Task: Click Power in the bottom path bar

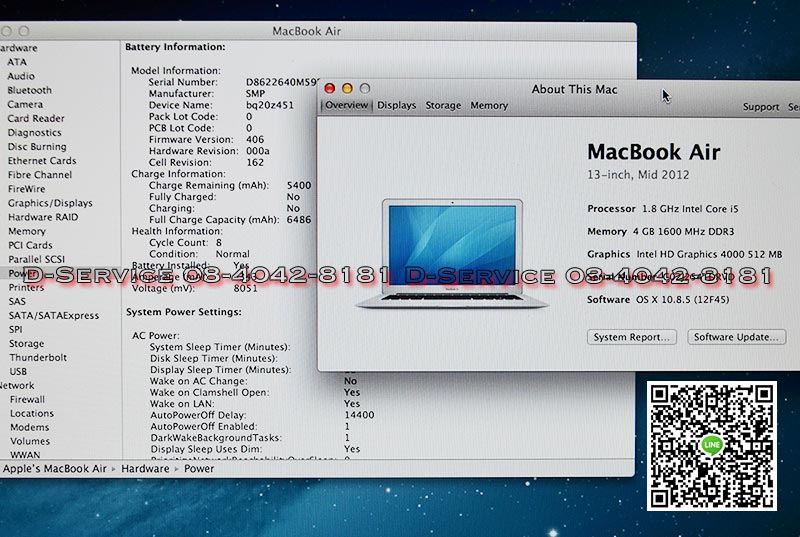Action: pos(199,469)
